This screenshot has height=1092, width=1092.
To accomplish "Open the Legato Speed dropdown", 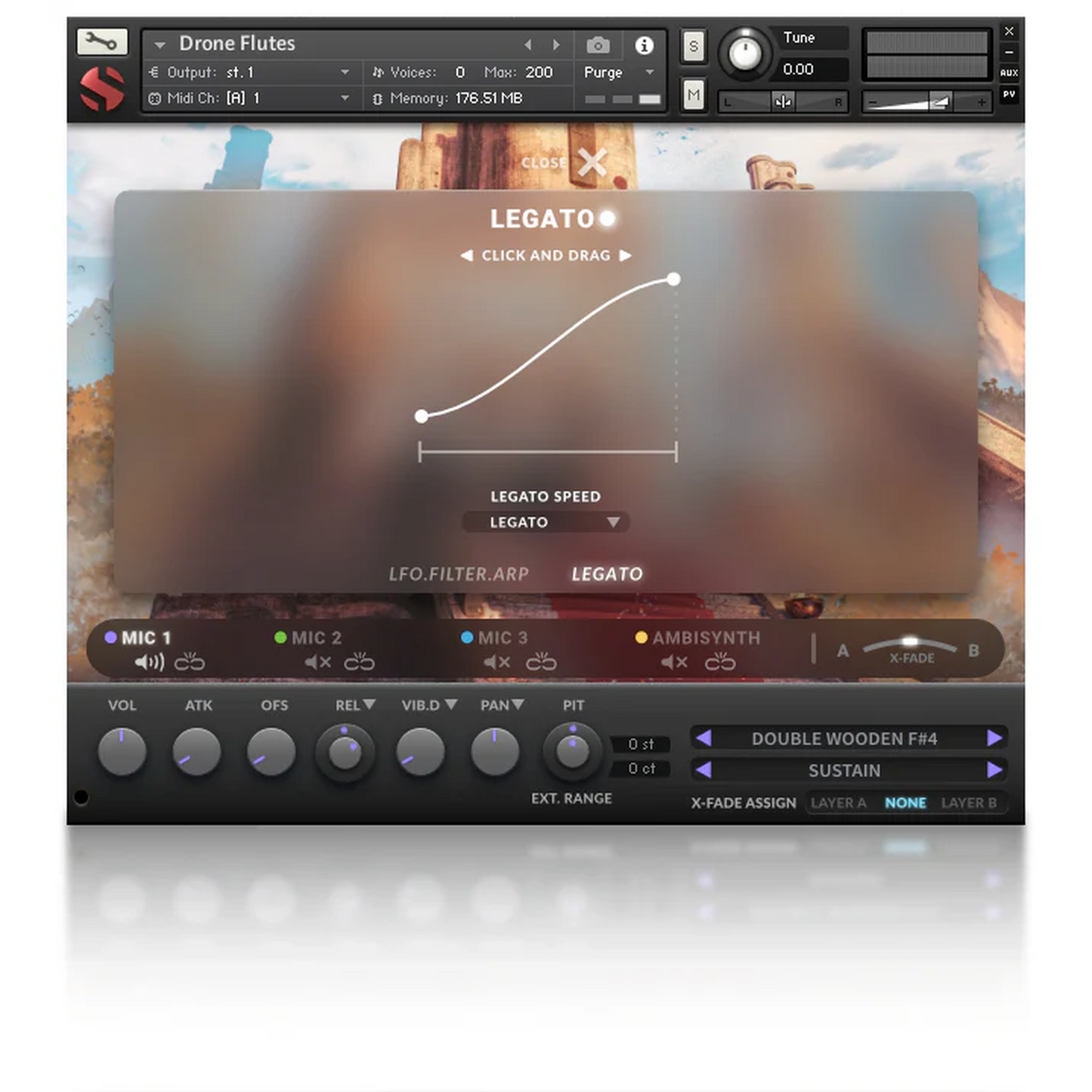I will (x=546, y=522).
